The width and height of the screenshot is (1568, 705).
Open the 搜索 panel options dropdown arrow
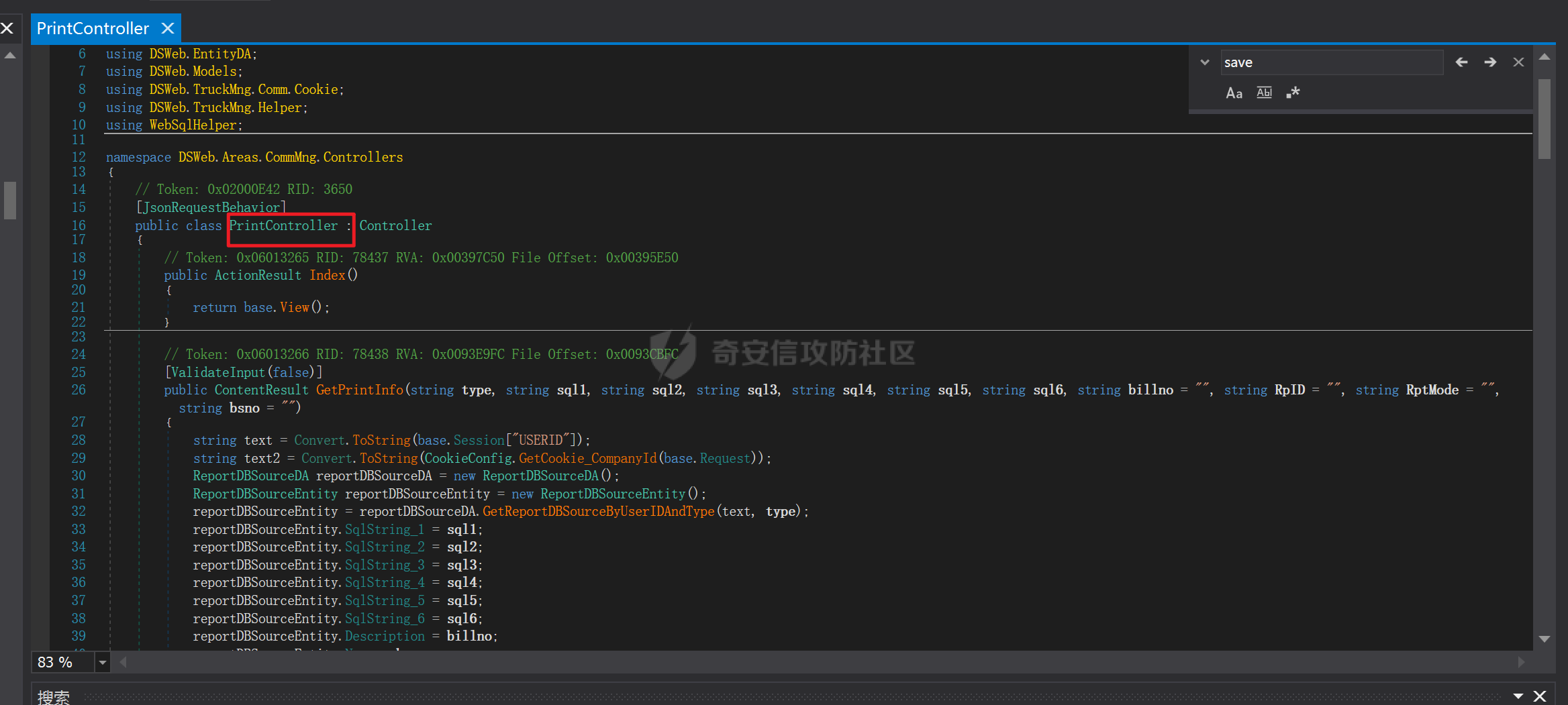pos(1518,696)
